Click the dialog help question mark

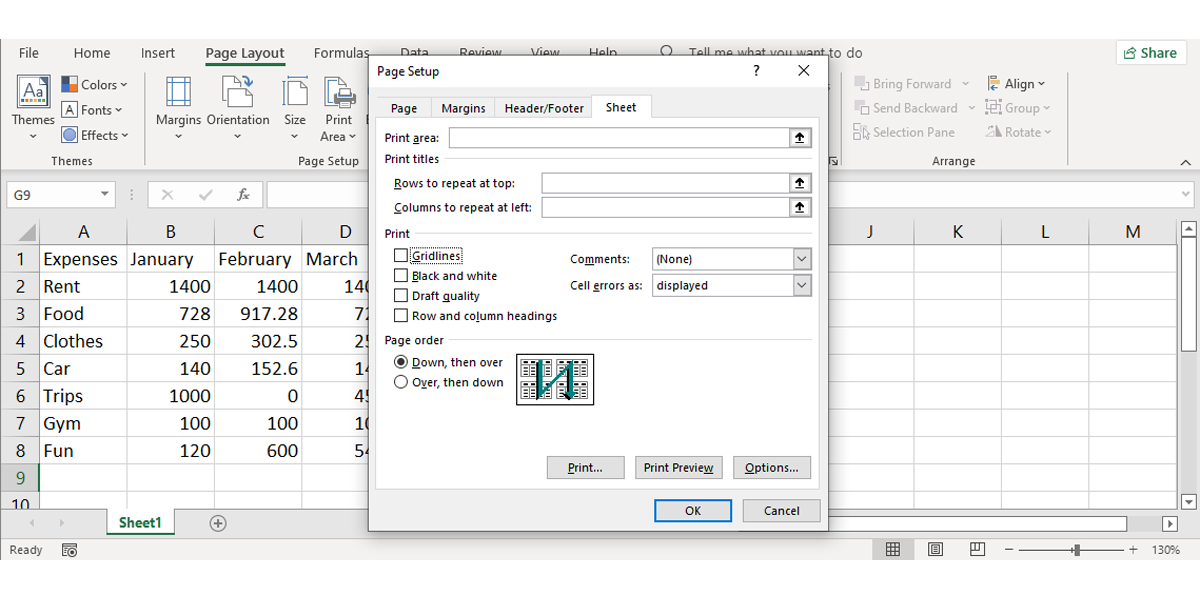click(756, 71)
